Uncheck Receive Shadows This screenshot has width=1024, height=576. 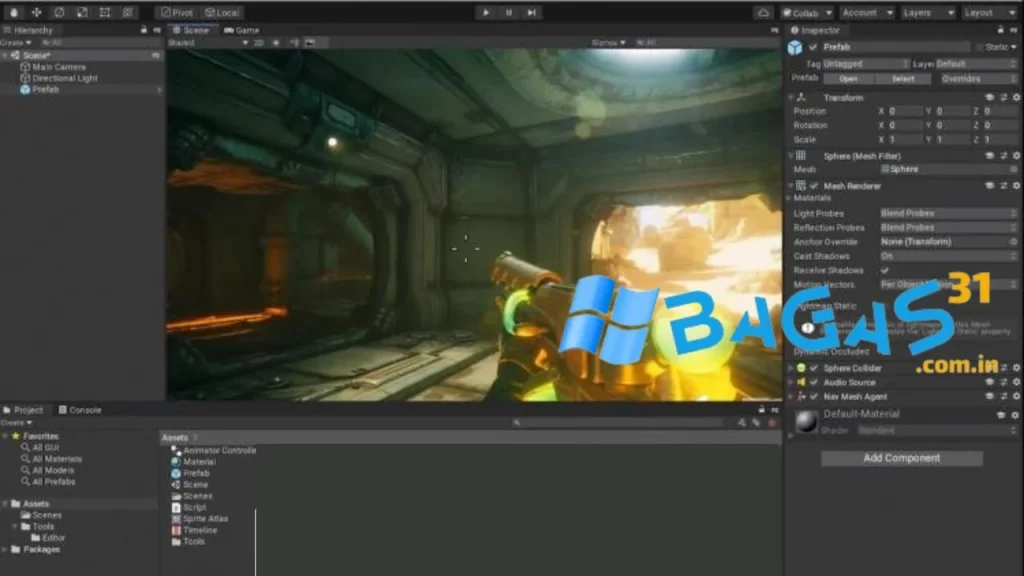pos(885,270)
